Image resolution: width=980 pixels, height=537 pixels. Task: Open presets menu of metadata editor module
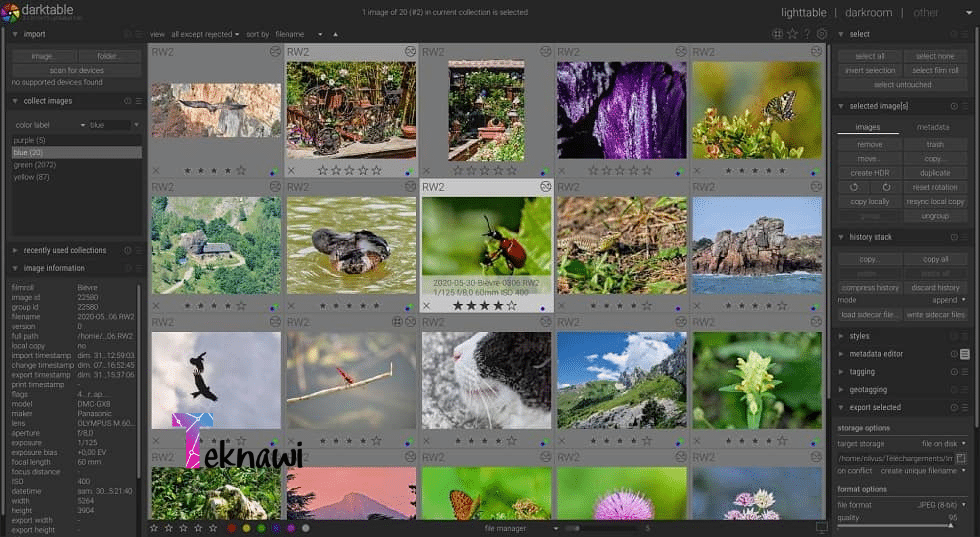[965, 354]
